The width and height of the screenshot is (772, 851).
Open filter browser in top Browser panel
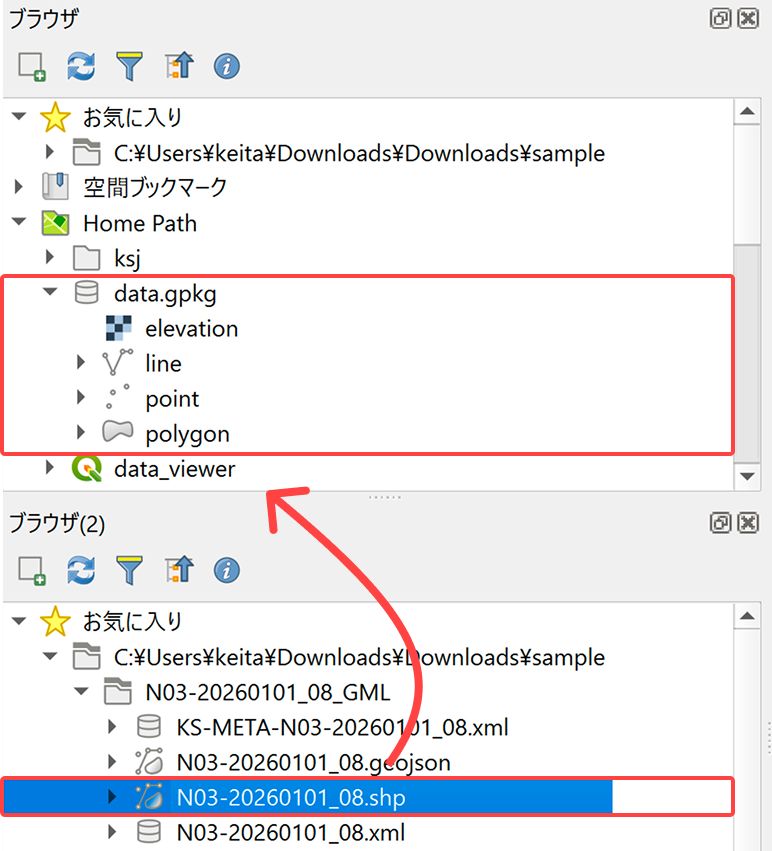coord(129,67)
